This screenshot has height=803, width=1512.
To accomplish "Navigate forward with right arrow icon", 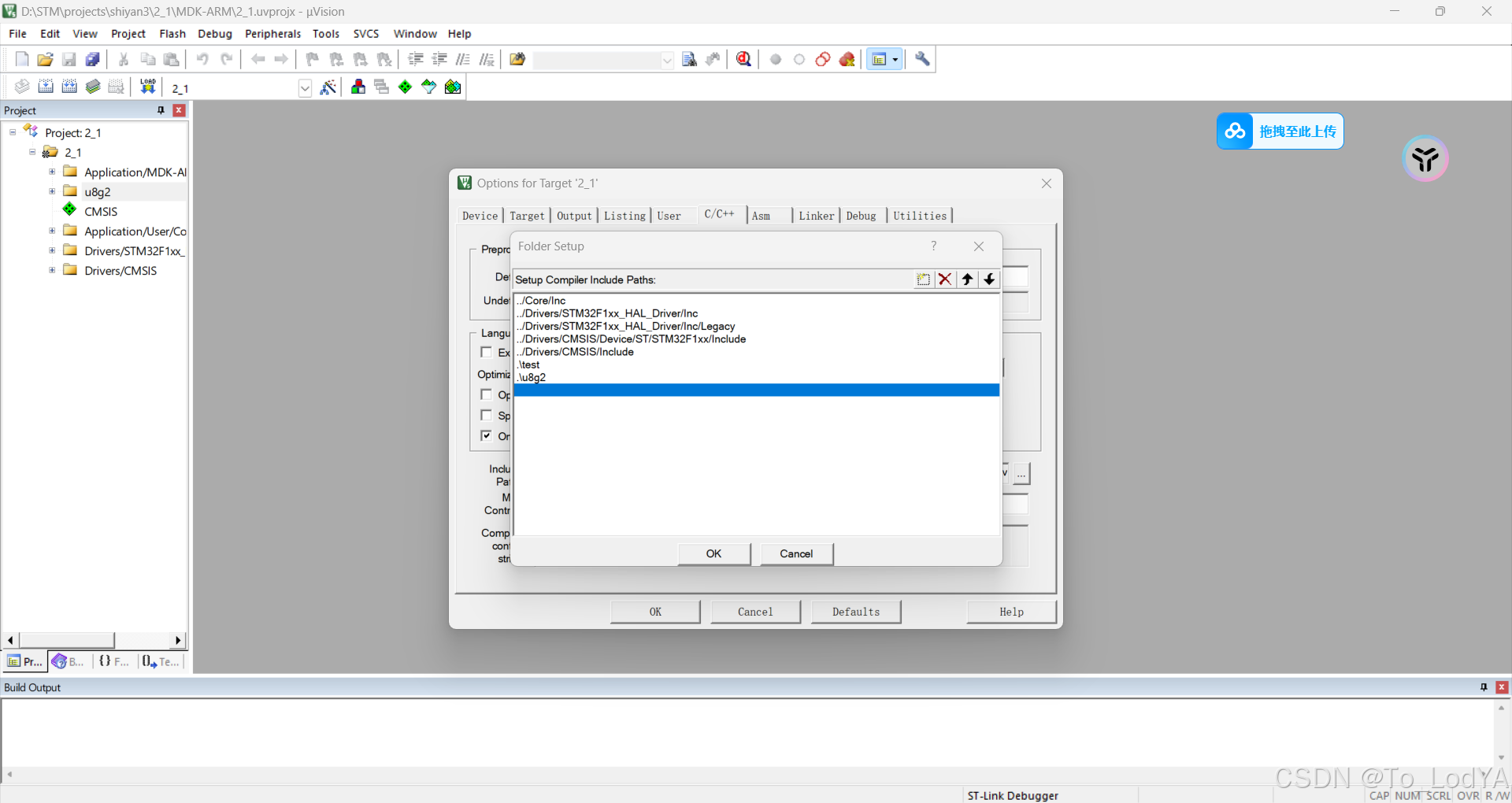I will tap(281, 59).
